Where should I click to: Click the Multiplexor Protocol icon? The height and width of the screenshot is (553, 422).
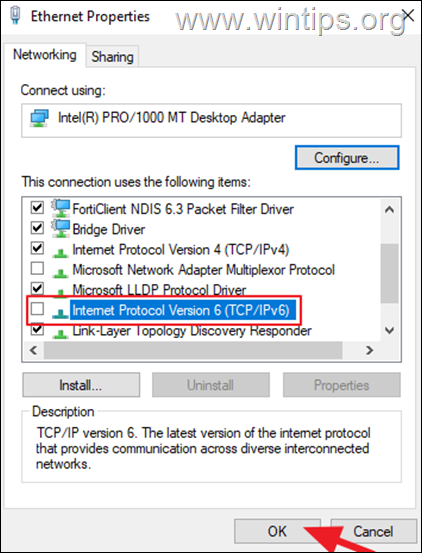click(x=60, y=272)
